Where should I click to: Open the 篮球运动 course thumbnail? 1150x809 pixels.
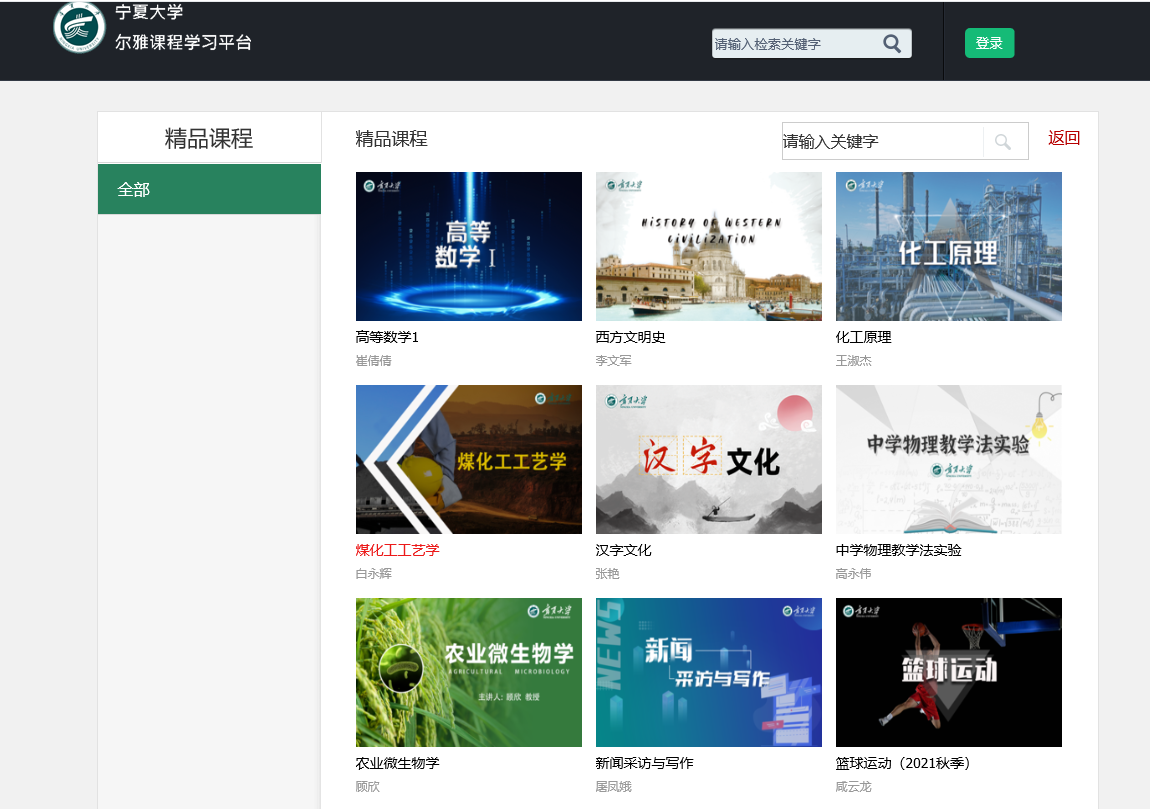point(948,672)
